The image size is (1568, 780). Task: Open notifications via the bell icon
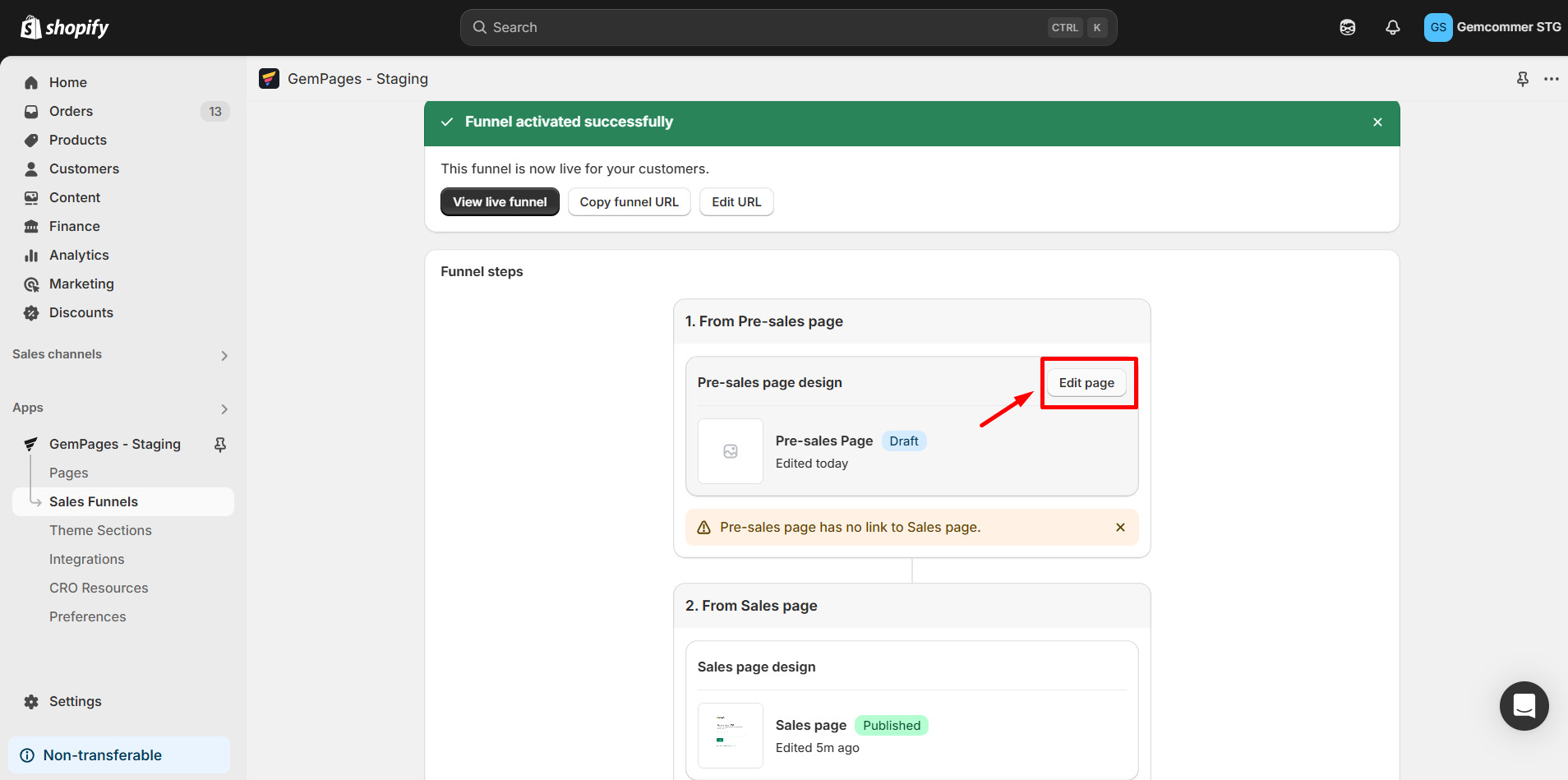pyautogui.click(x=1392, y=27)
